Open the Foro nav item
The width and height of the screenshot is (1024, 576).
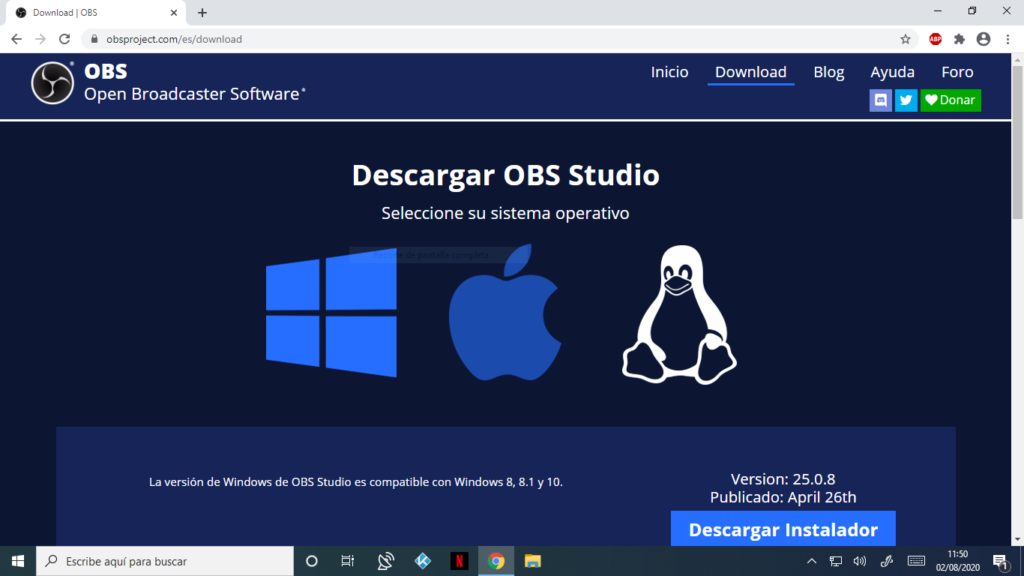point(957,72)
